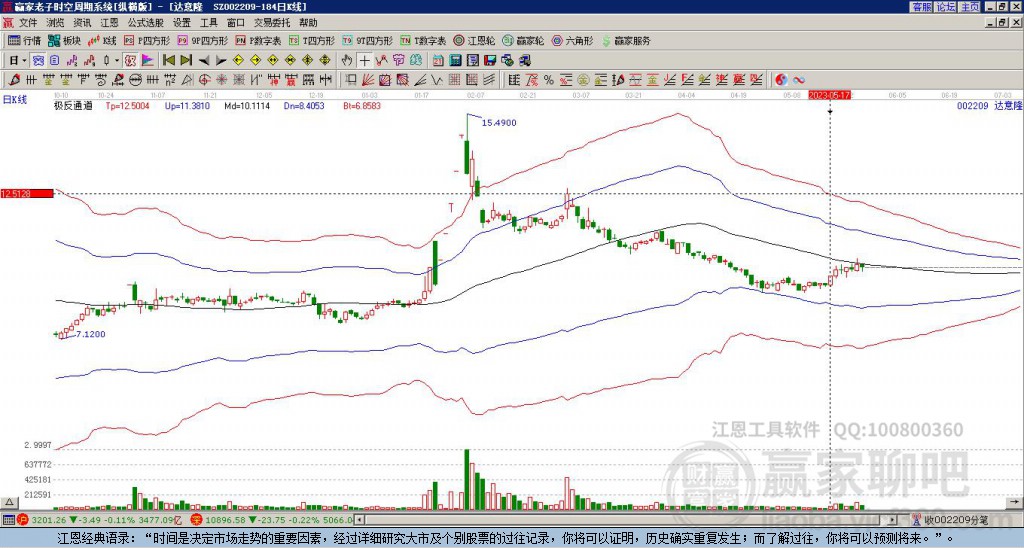
Task: Select the red fan lines tool
Action: click(x=368, y=80)
